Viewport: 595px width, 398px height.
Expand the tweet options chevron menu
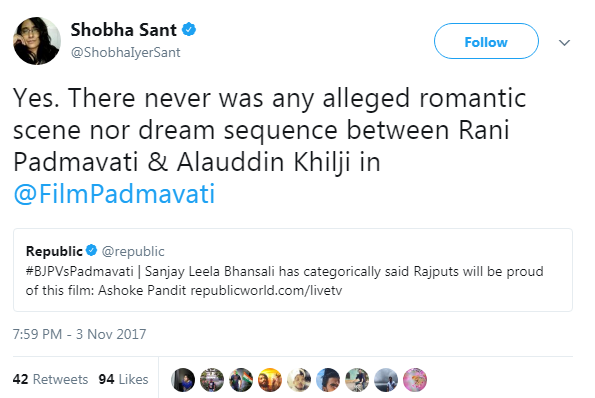(x=564, y=42)
